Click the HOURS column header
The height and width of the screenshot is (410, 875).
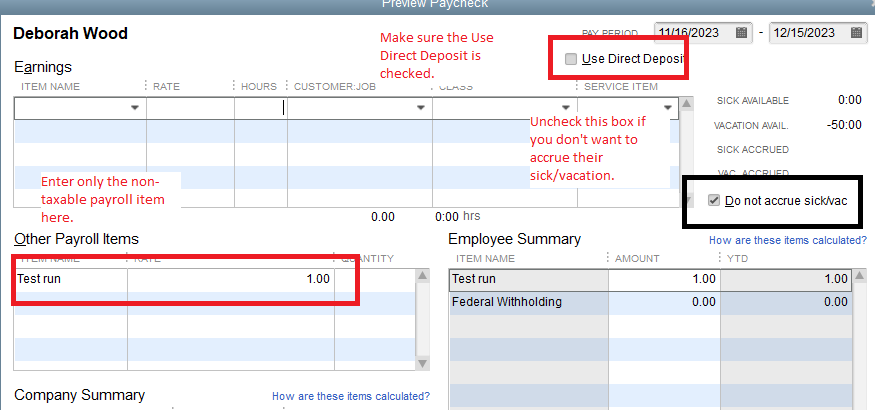coord(259,87)
